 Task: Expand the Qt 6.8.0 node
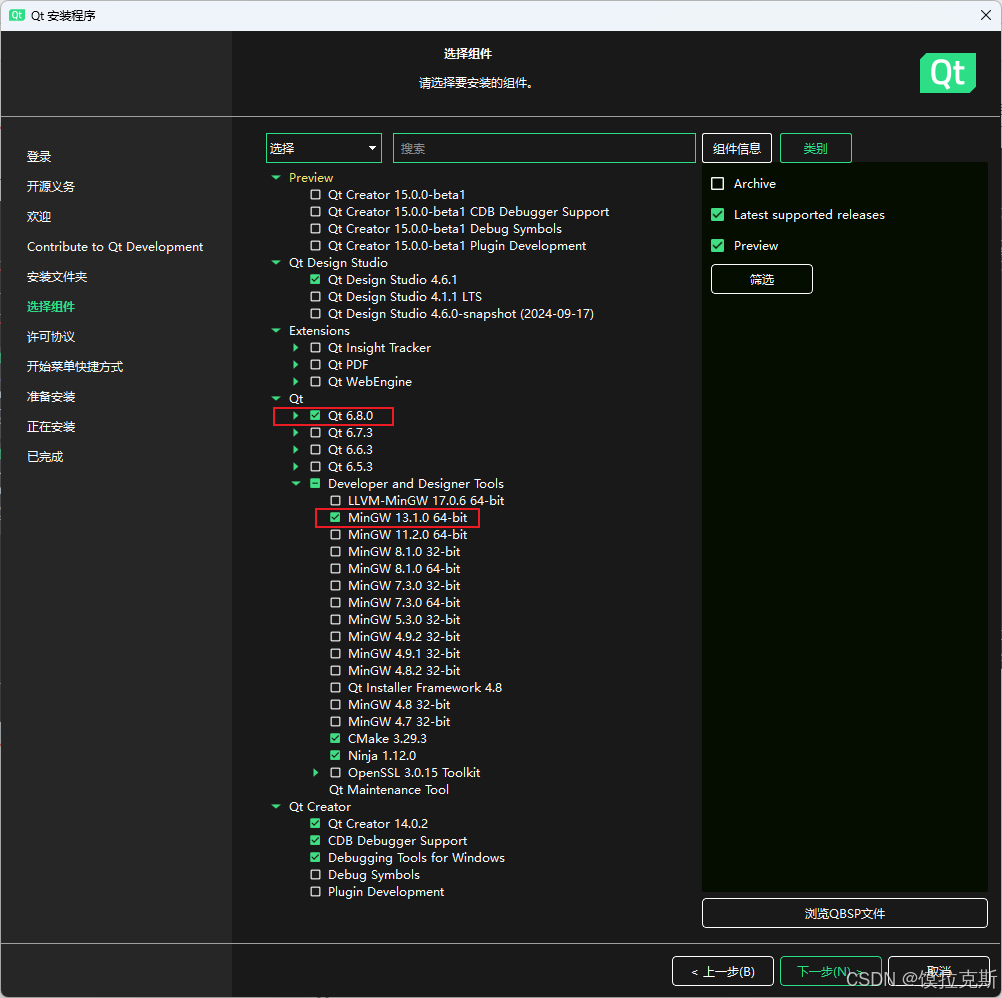coord(296,415)
